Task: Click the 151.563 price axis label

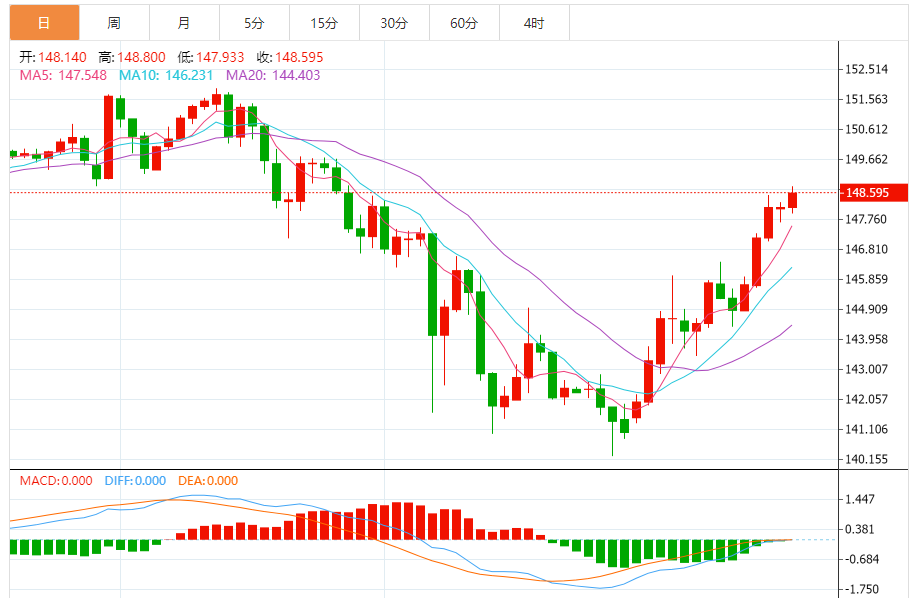Action: pyautogui.click(x=867, y=99)
